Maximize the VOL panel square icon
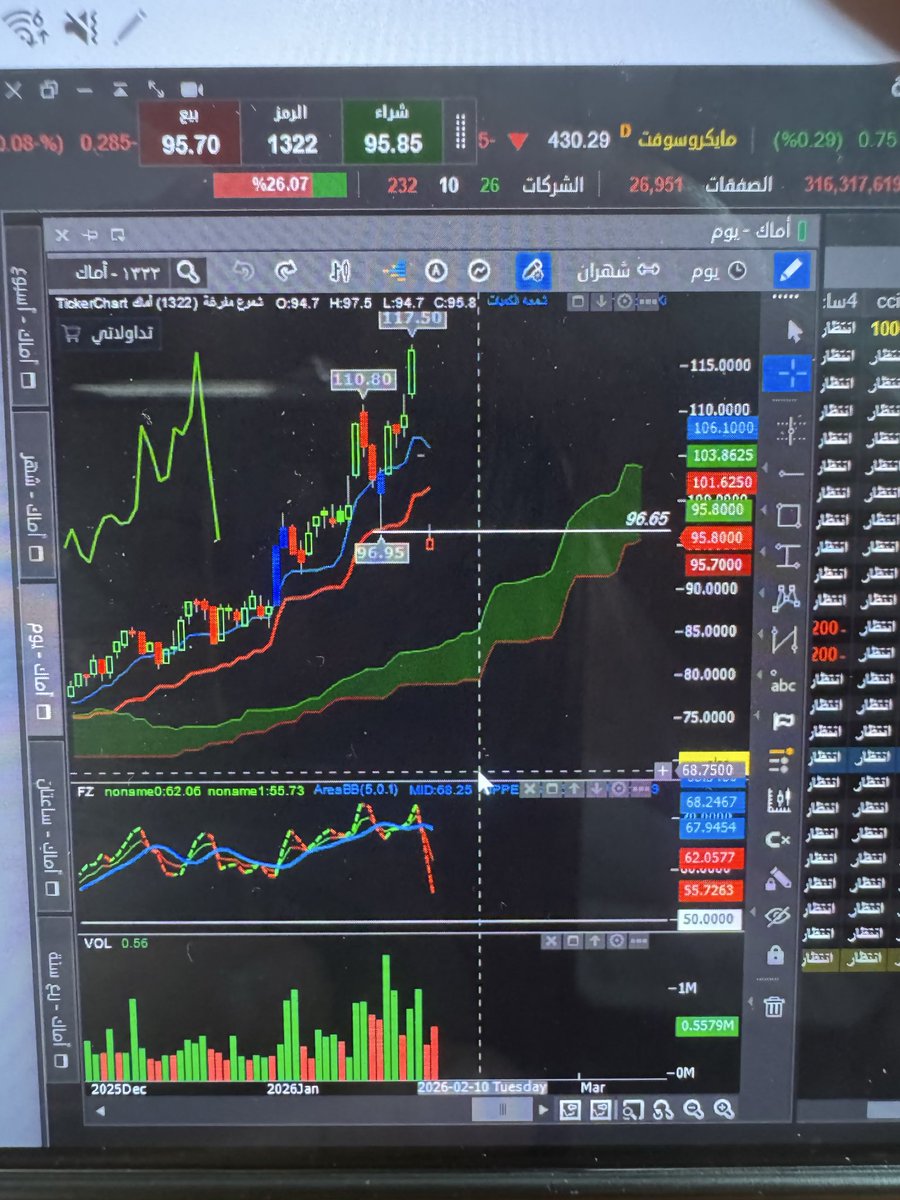 coord(573,941)
